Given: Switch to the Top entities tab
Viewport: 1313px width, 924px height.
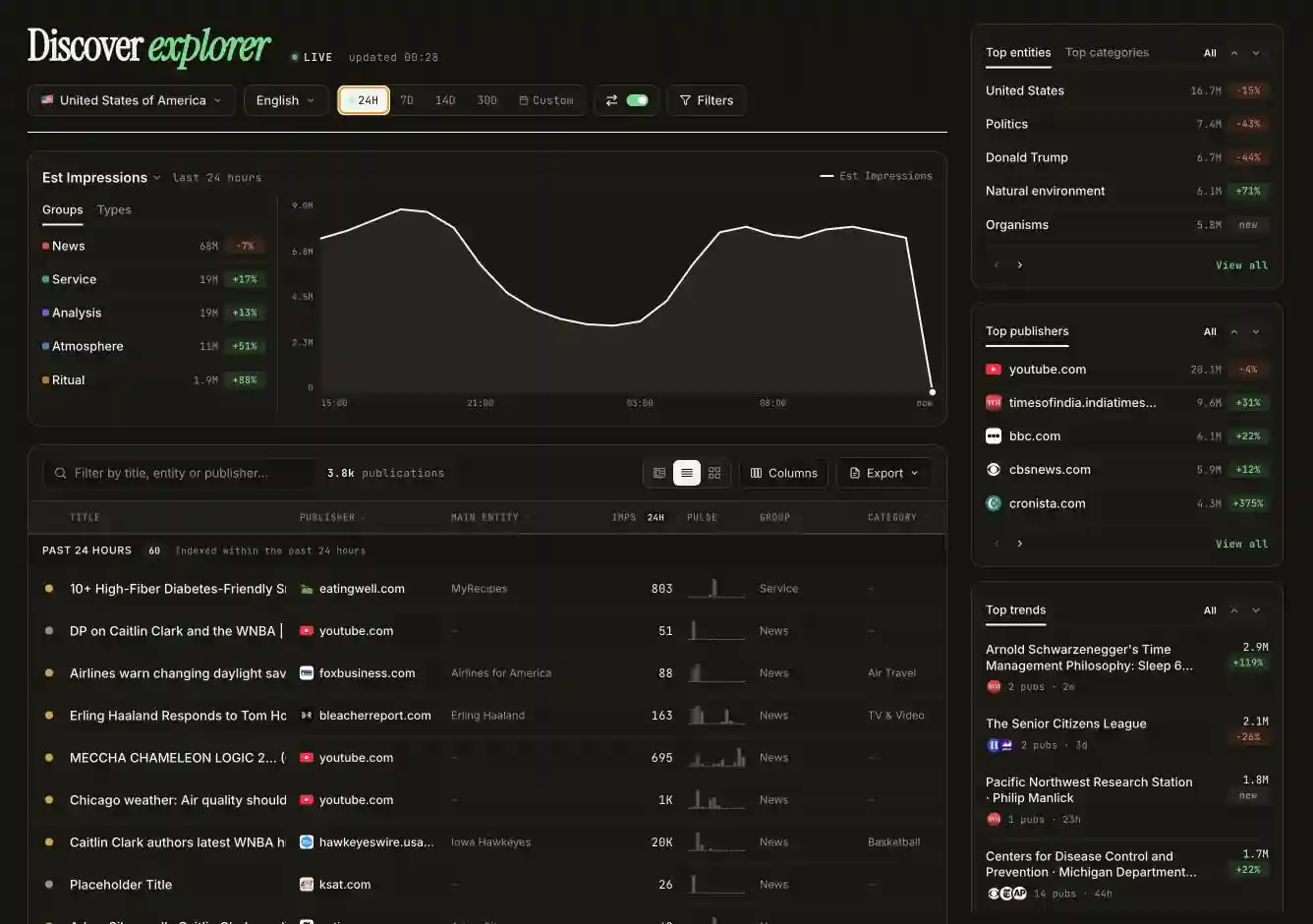Looking at the screenshot, I should 1018,53.
